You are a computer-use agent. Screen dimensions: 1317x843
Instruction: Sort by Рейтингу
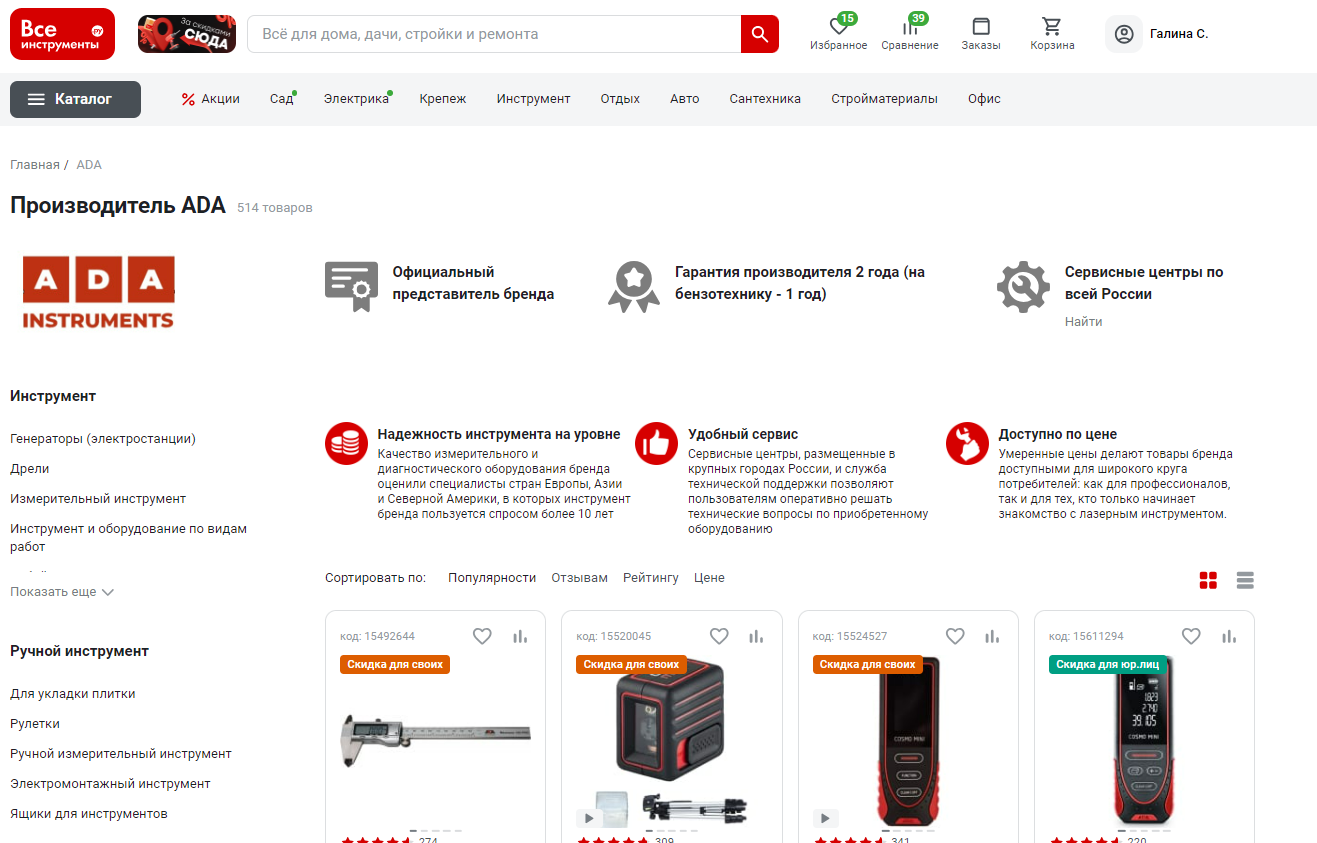tap(651, 578)
